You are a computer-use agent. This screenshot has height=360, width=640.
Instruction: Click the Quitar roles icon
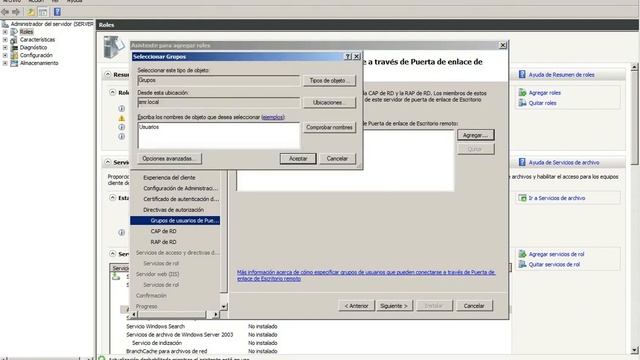click(522, 103)
